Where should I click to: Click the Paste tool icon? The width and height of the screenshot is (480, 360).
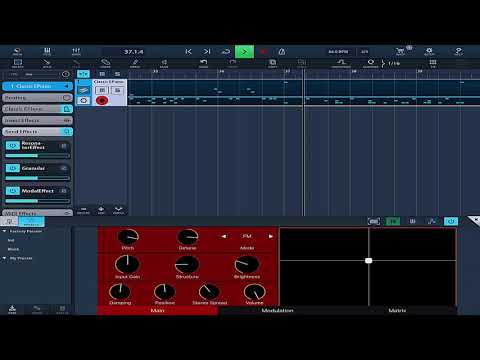point(302,63)
